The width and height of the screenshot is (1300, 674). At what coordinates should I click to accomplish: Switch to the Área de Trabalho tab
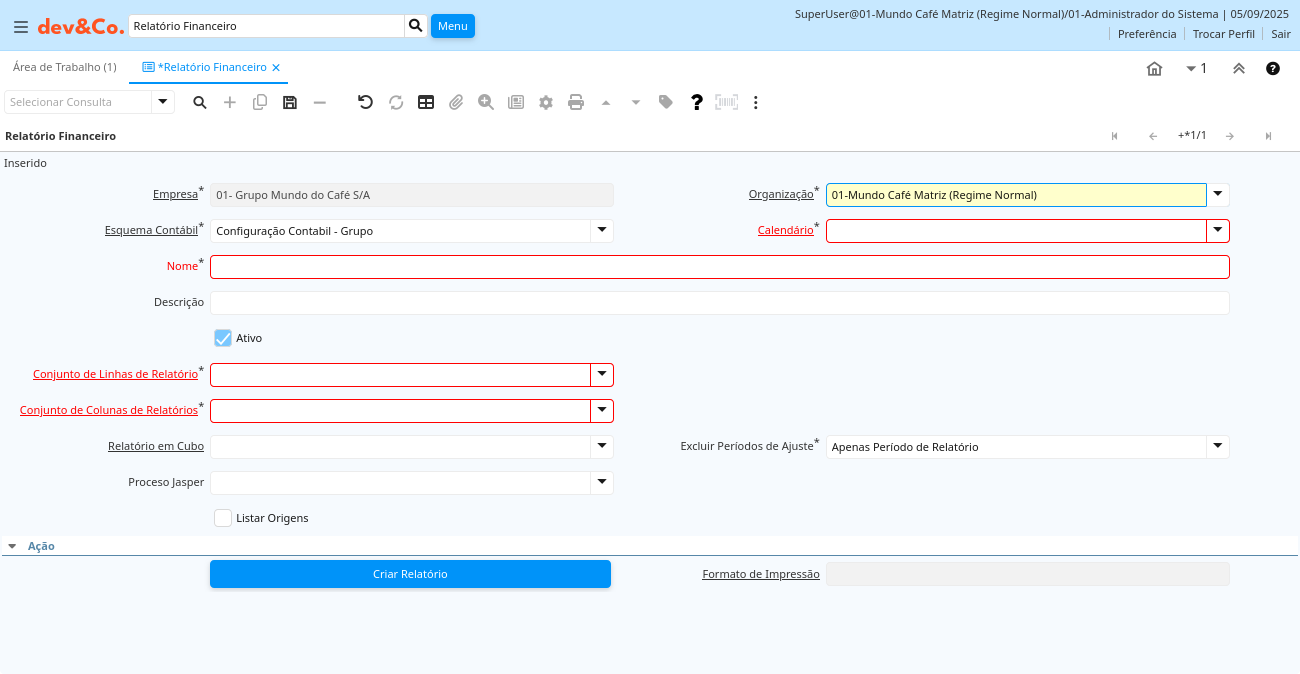[64, 67]
